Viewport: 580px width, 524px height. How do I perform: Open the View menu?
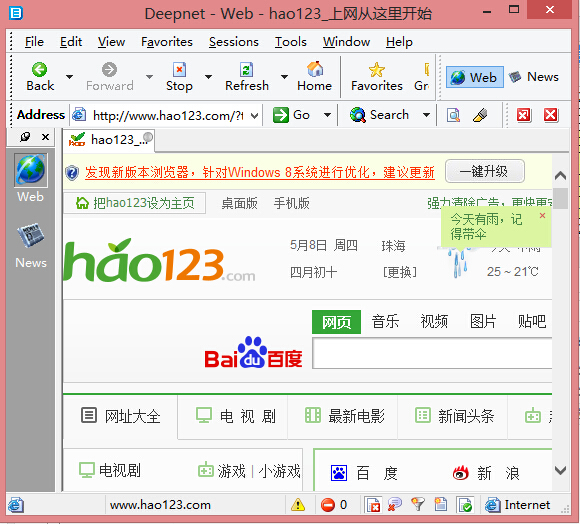point(111,42)
